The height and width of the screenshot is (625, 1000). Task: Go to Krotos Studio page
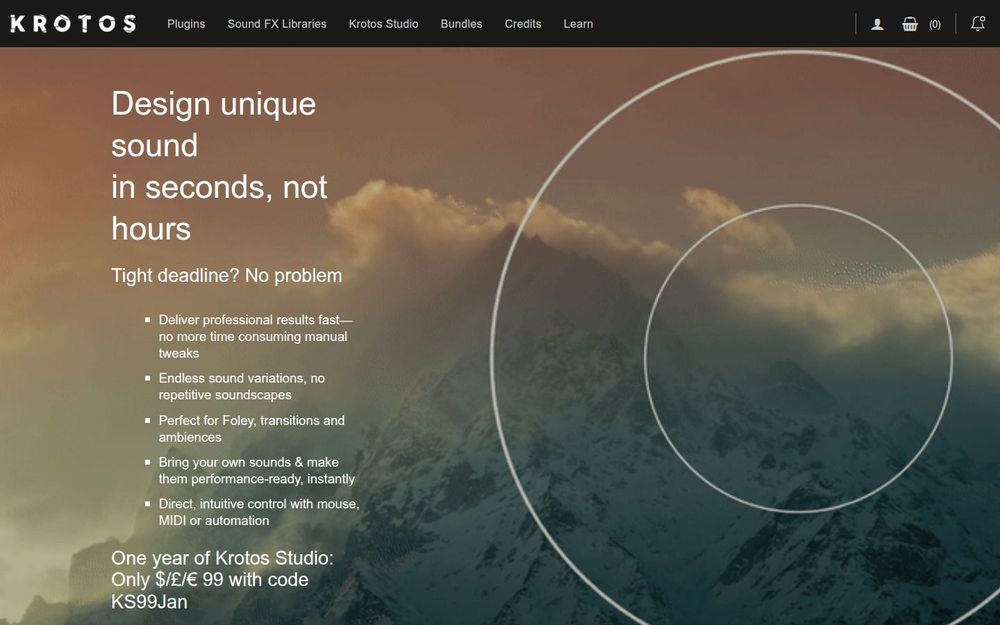[383, 24]
